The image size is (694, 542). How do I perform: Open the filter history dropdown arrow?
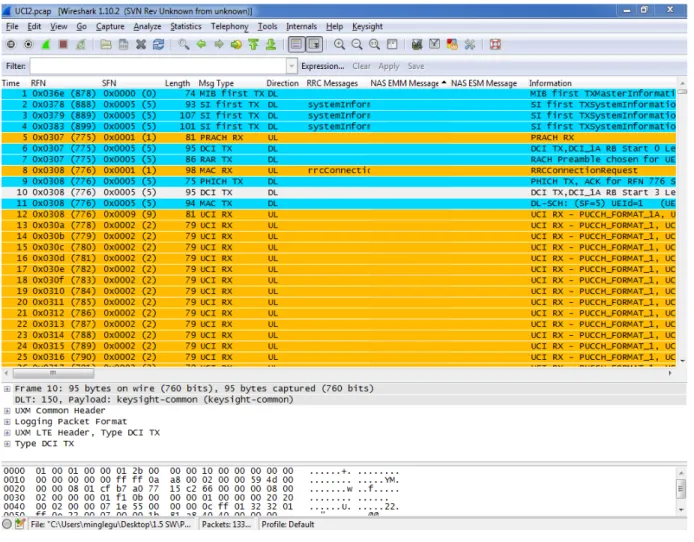292,66
